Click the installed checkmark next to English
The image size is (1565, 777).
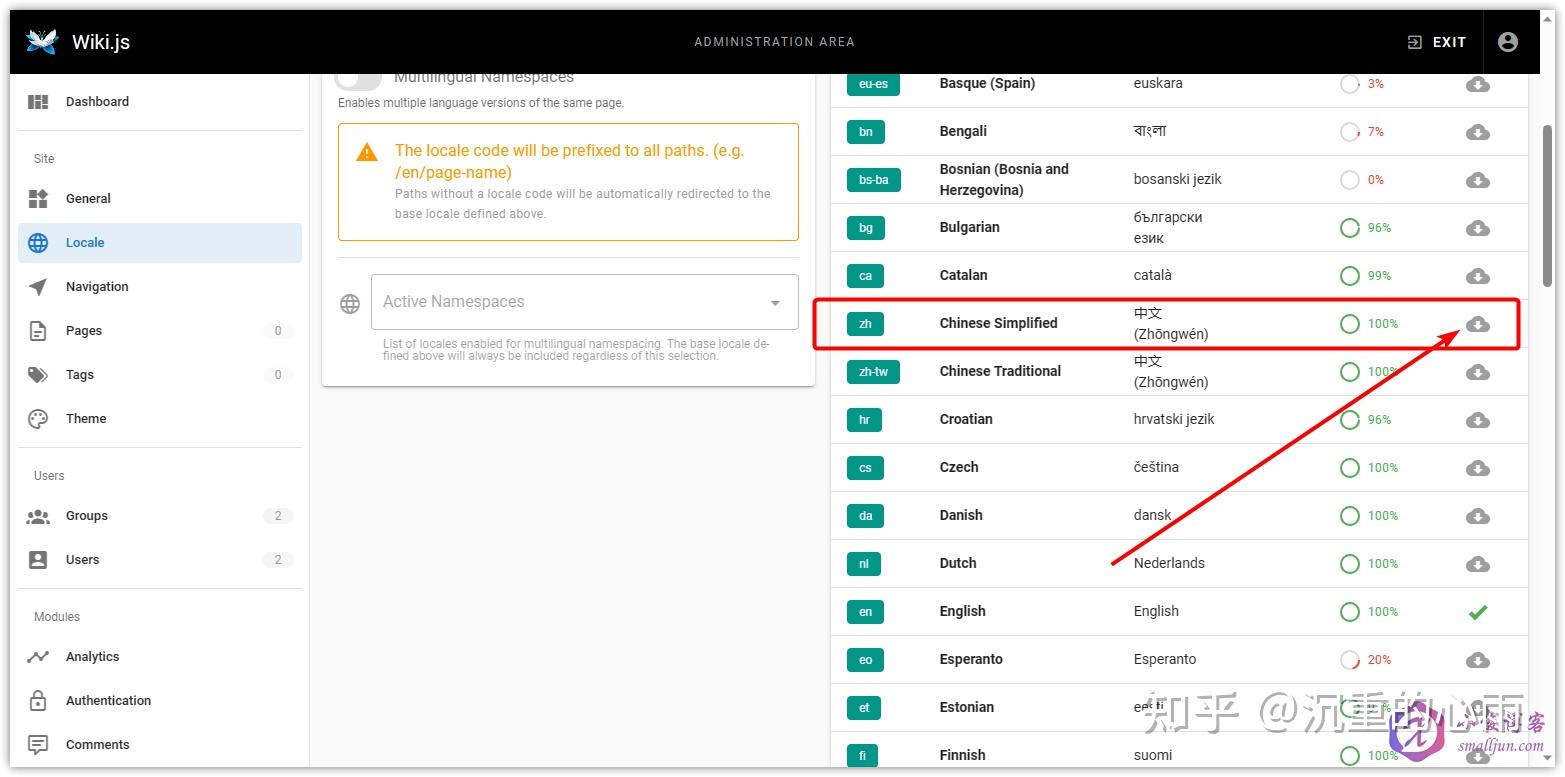1478,611
